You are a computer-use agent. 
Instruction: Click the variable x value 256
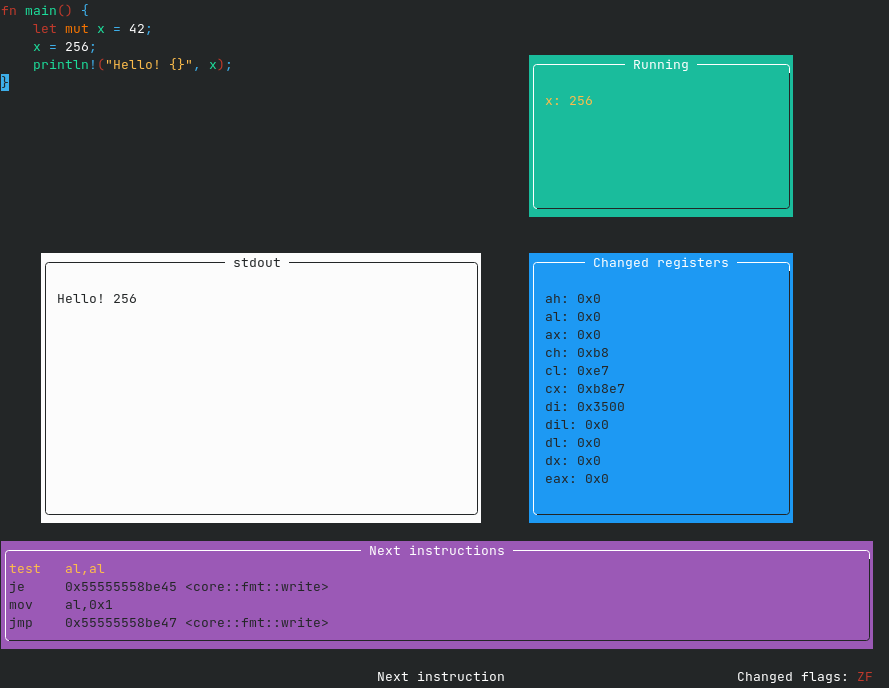tap(569, 100)
